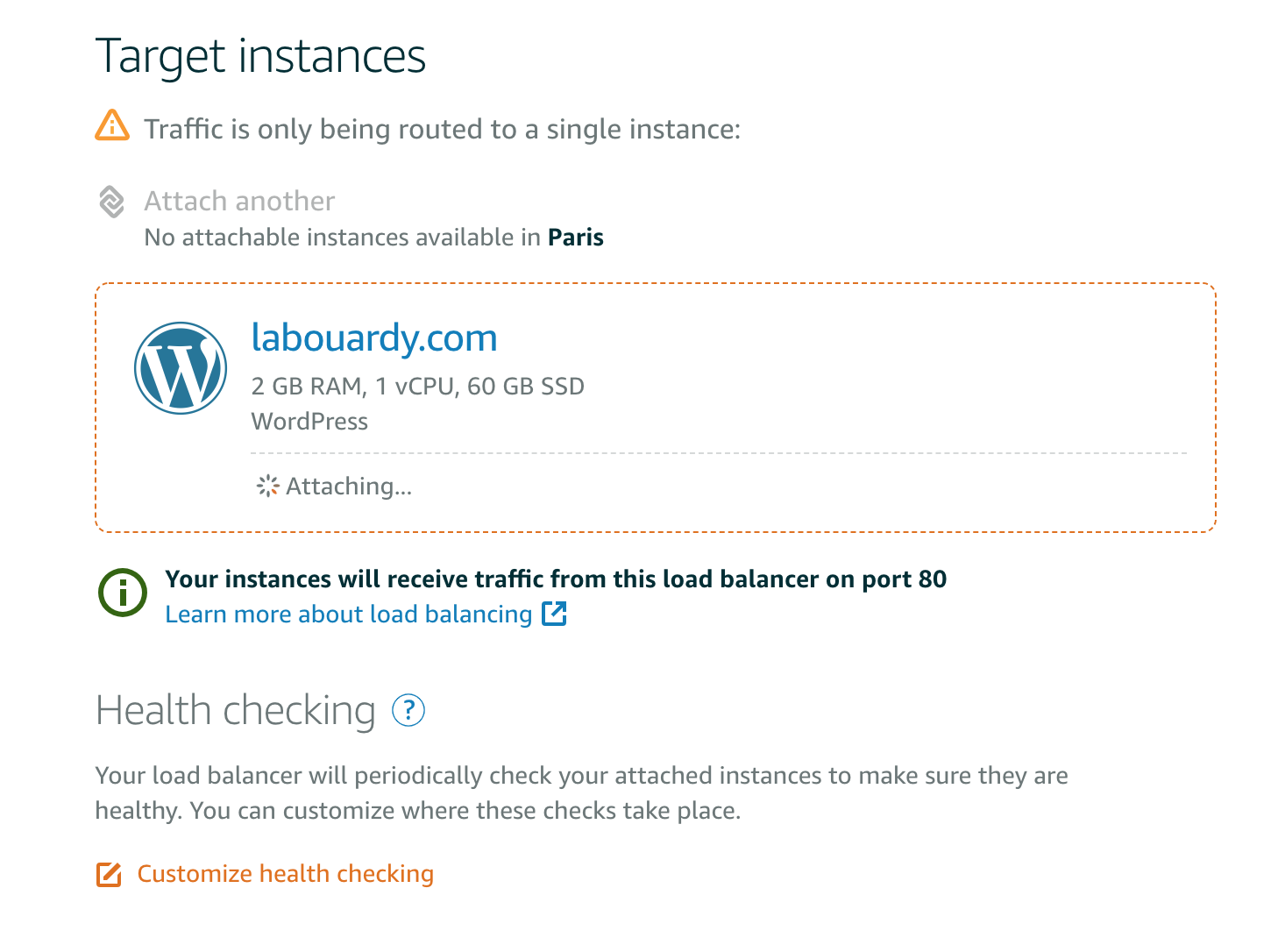
Task: Click the external link arrow icon
Action: point(554,614)
